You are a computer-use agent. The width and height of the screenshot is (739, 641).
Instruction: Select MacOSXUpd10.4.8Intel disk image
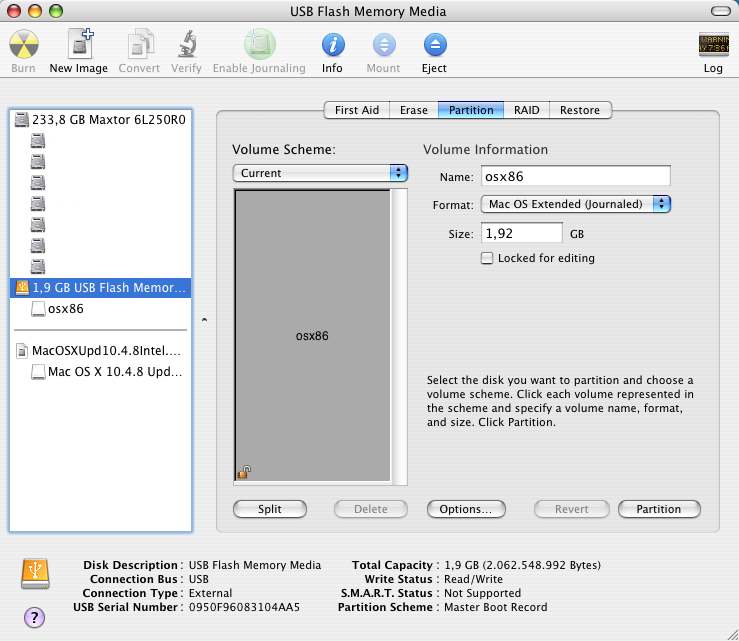coord(99,351)
